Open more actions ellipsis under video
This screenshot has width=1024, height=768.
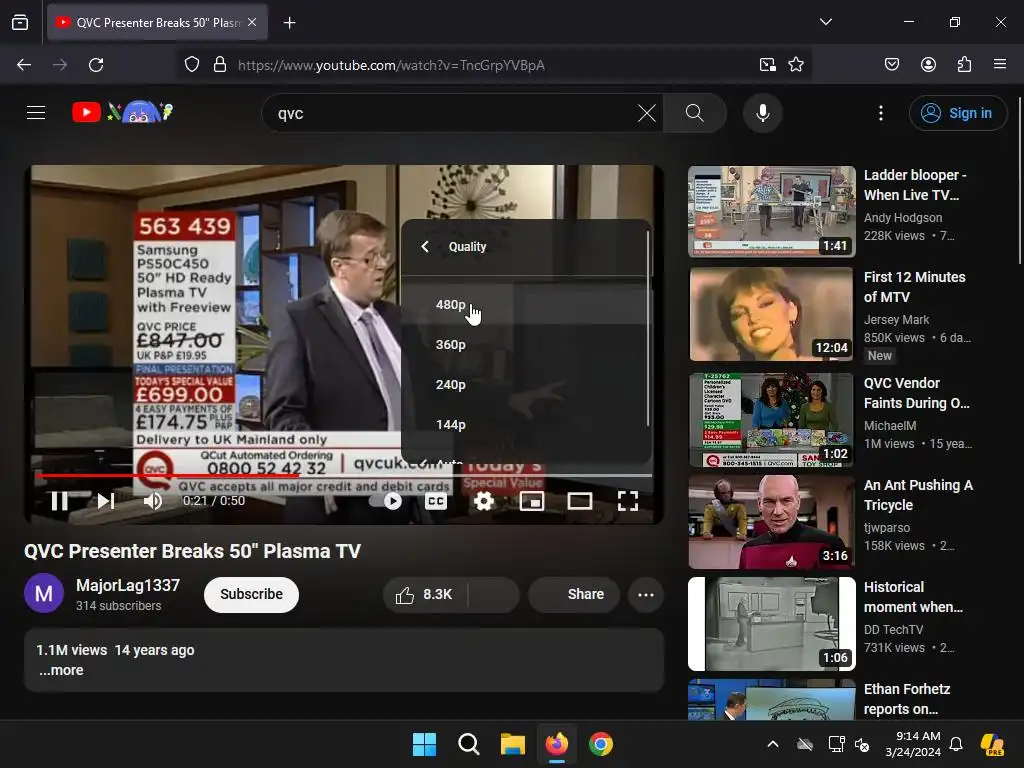tap(645, 594)
